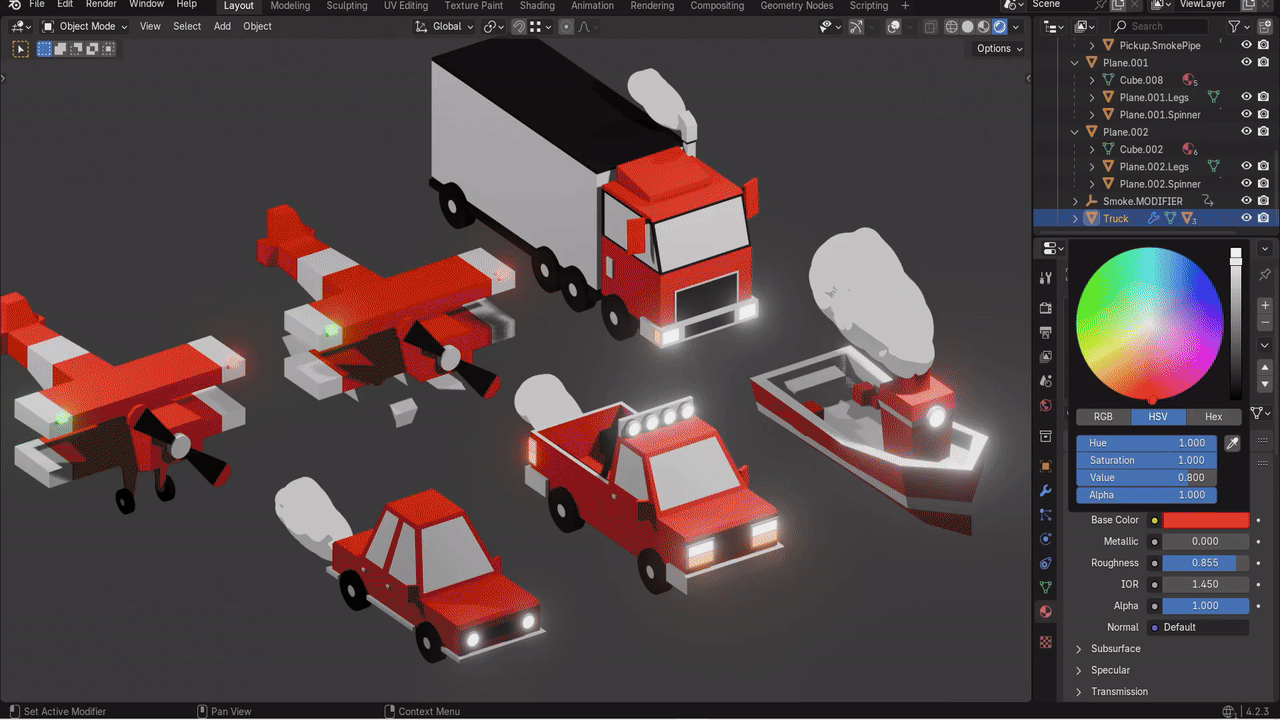Open the View Layer properties tab

[x=1046, y=357]
